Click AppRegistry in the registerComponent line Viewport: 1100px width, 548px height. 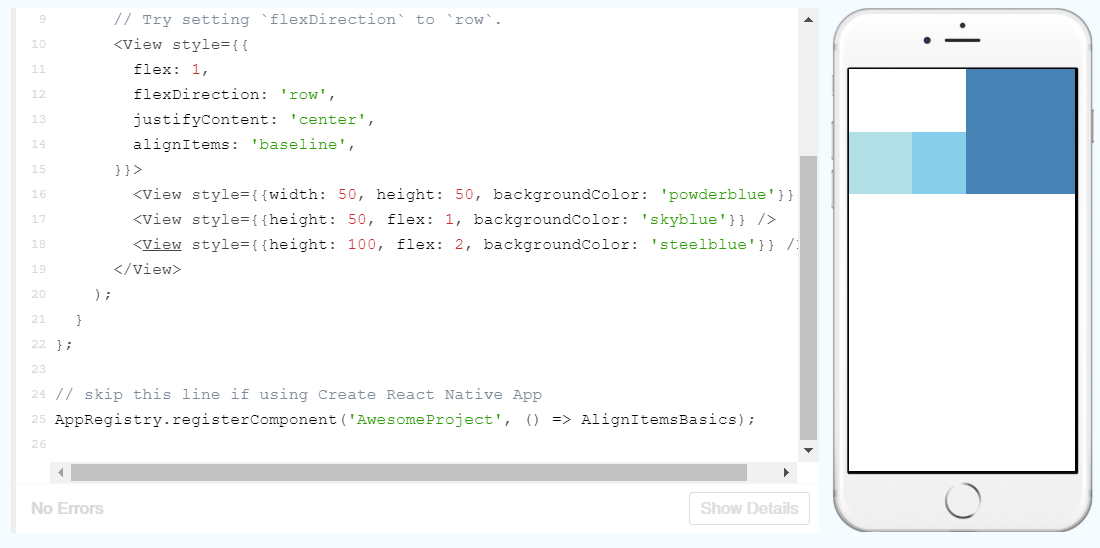(x=108, y=419)
